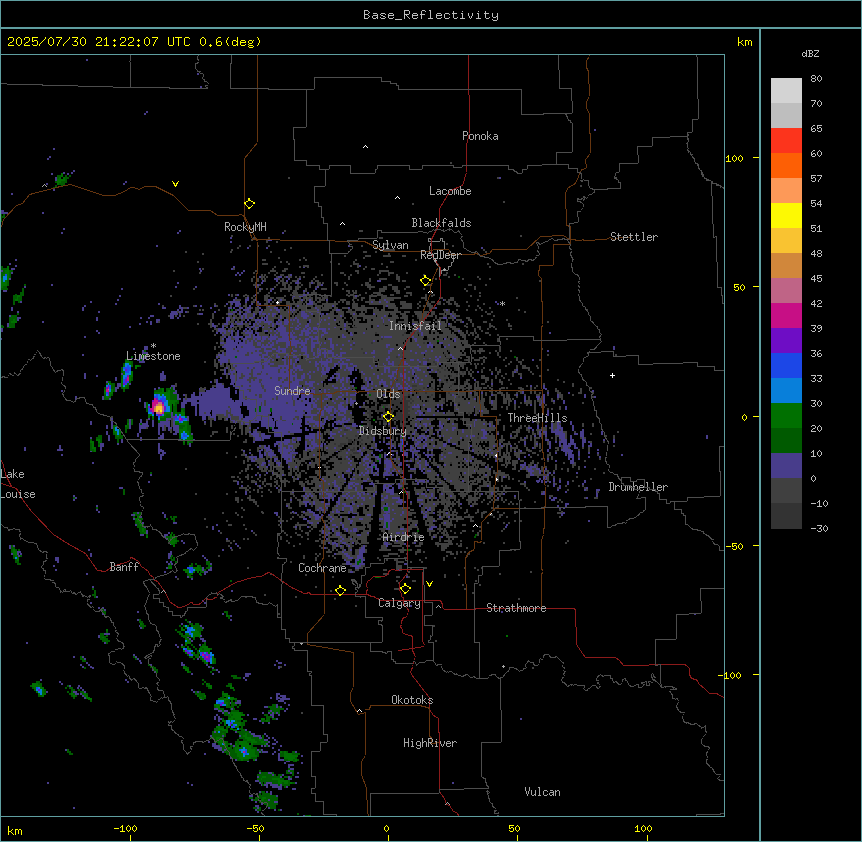Image resolution: width=862 pixels, height=842 pixels.
Task: Click the yellow 54 dBZ legend swatch
Action: (x=786, y=215)
